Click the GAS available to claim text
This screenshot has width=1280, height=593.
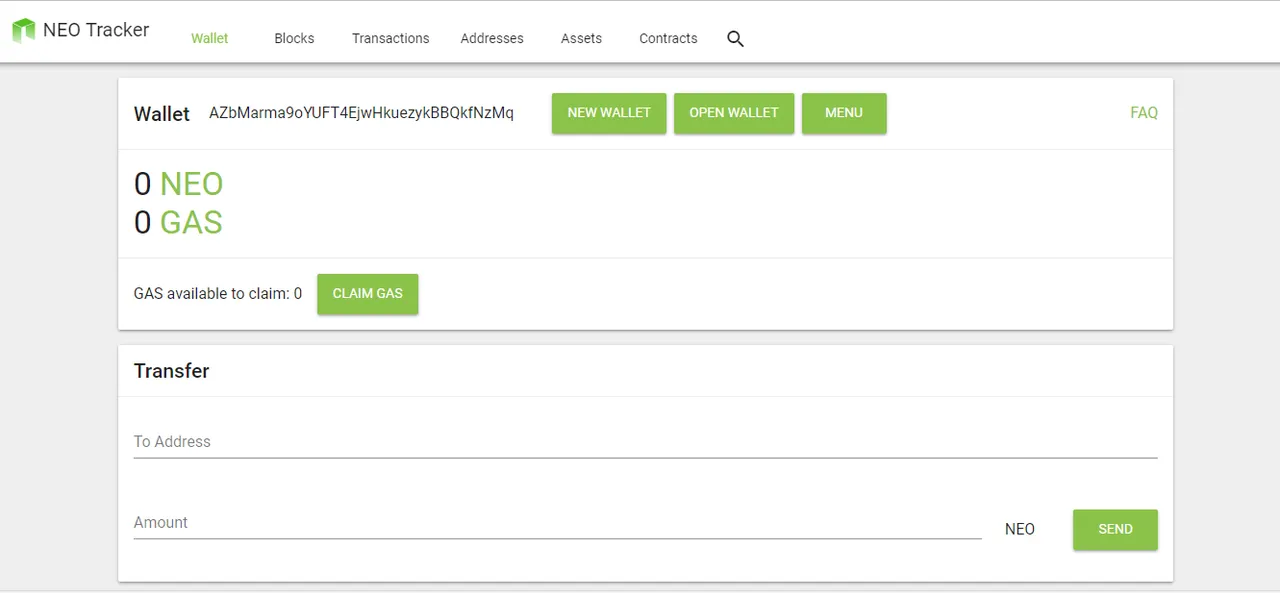pyautogui.click(x=218, y=294)
